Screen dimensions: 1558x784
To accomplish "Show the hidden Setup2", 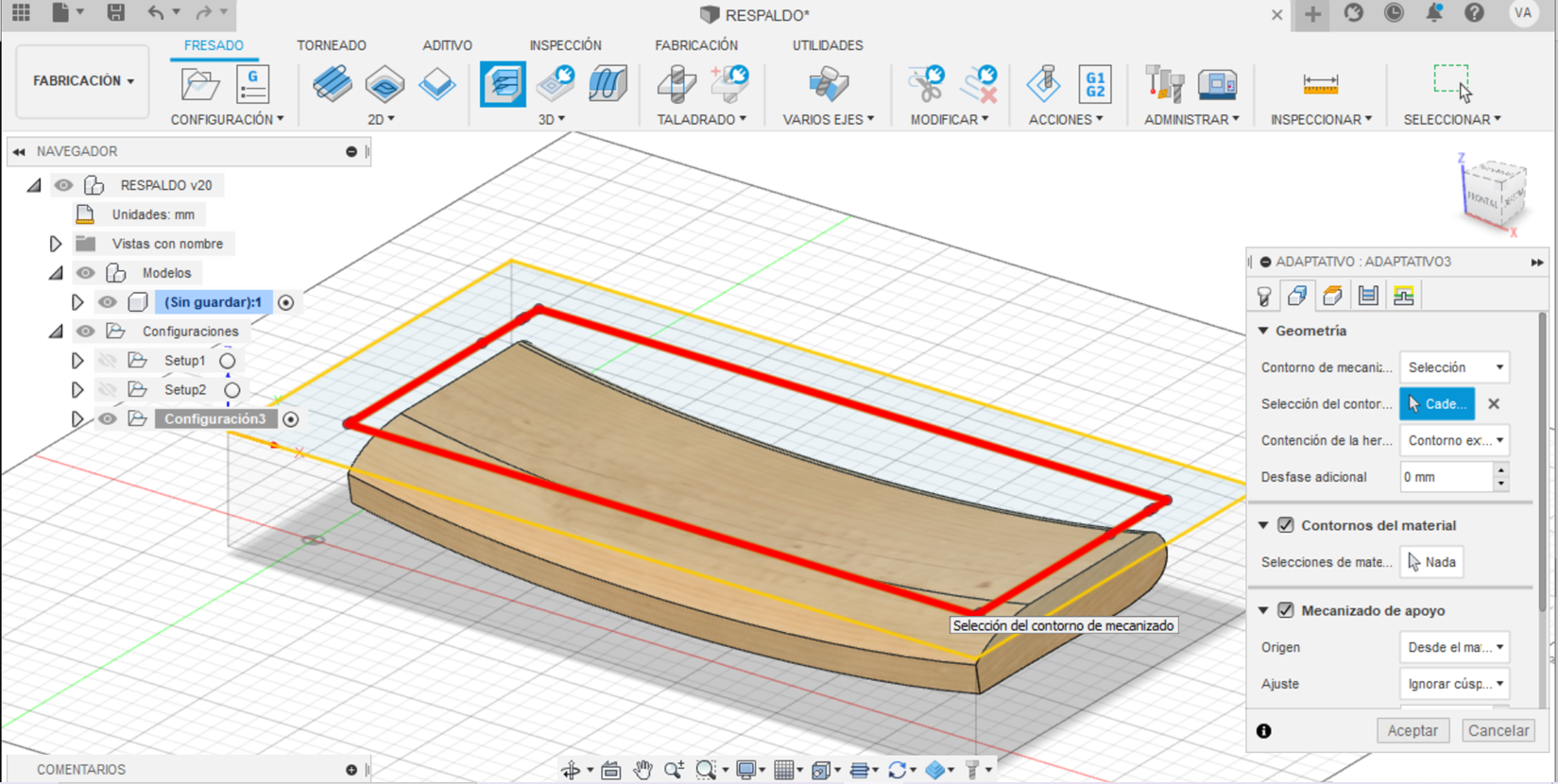I will (x=107, y=390).
